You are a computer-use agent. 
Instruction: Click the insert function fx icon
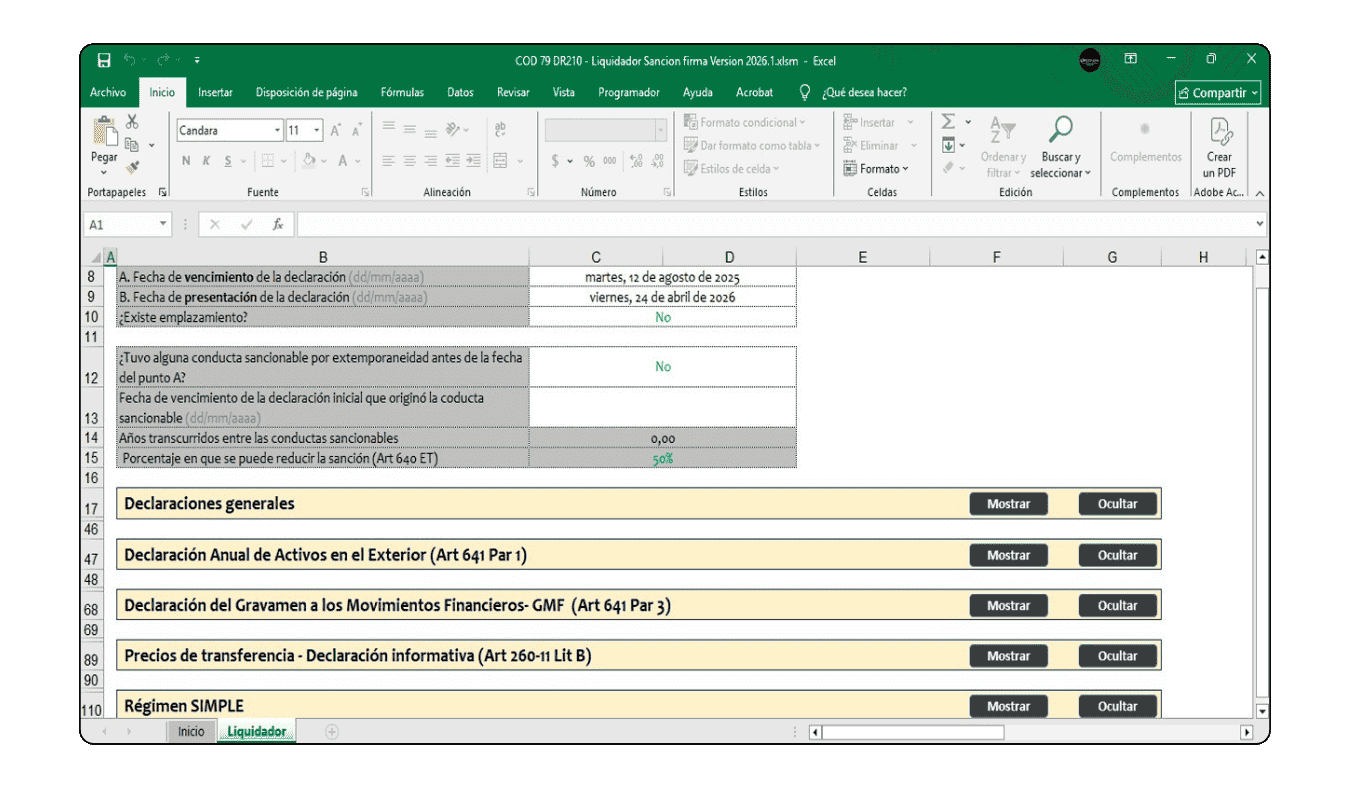click(x=278, y=225)
